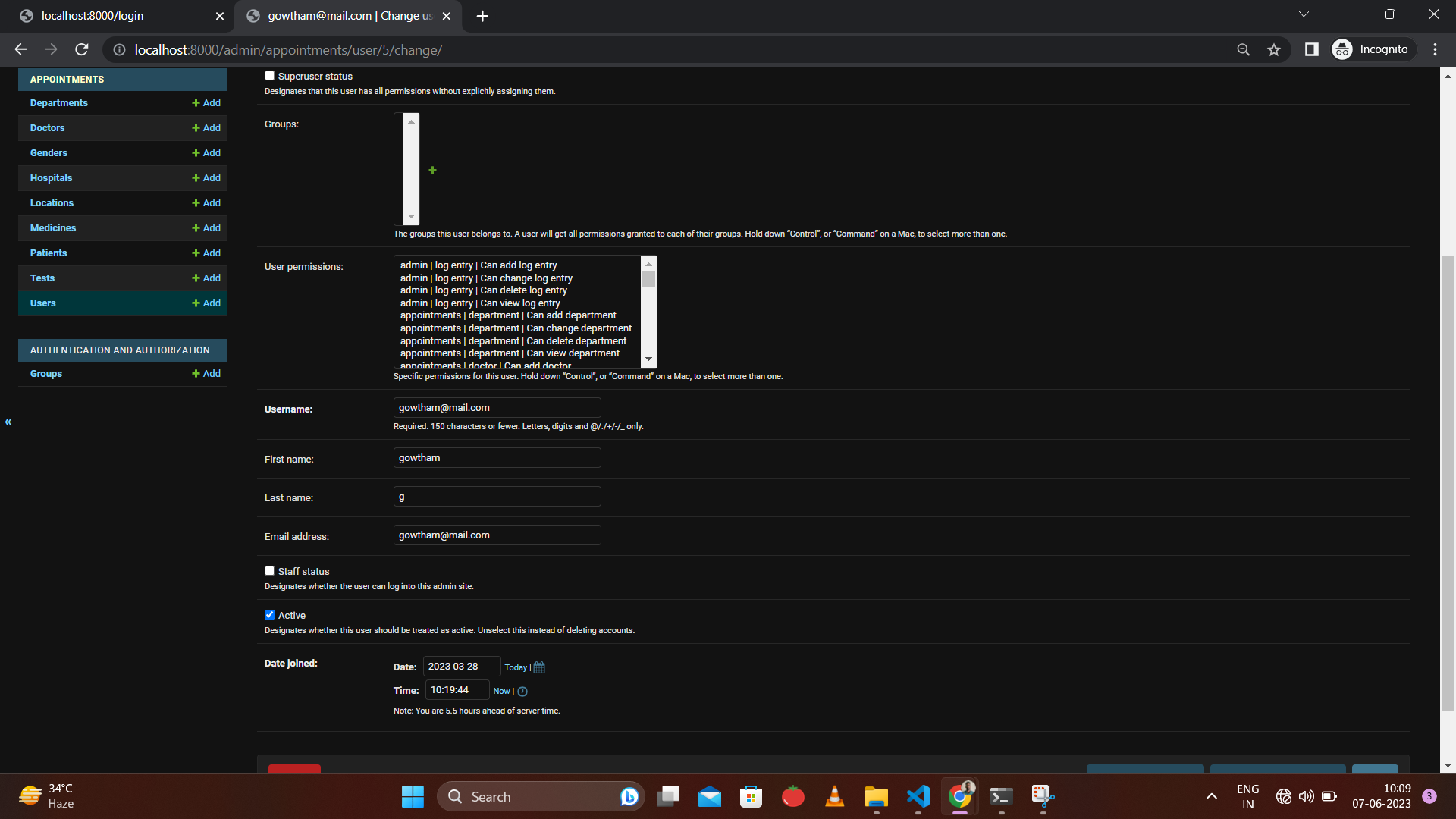Collapse the sidebar with the double-chevron icon
The height and width of the screenshot is (819, 1456).
click(8, 422)
